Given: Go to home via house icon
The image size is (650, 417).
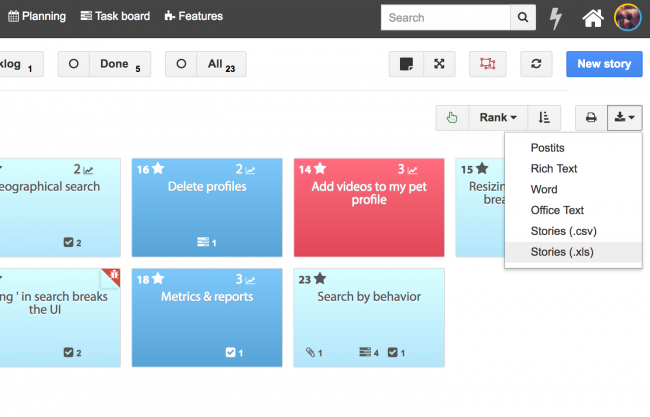Looking at the screenshot, I should click(x=593, y=17).
